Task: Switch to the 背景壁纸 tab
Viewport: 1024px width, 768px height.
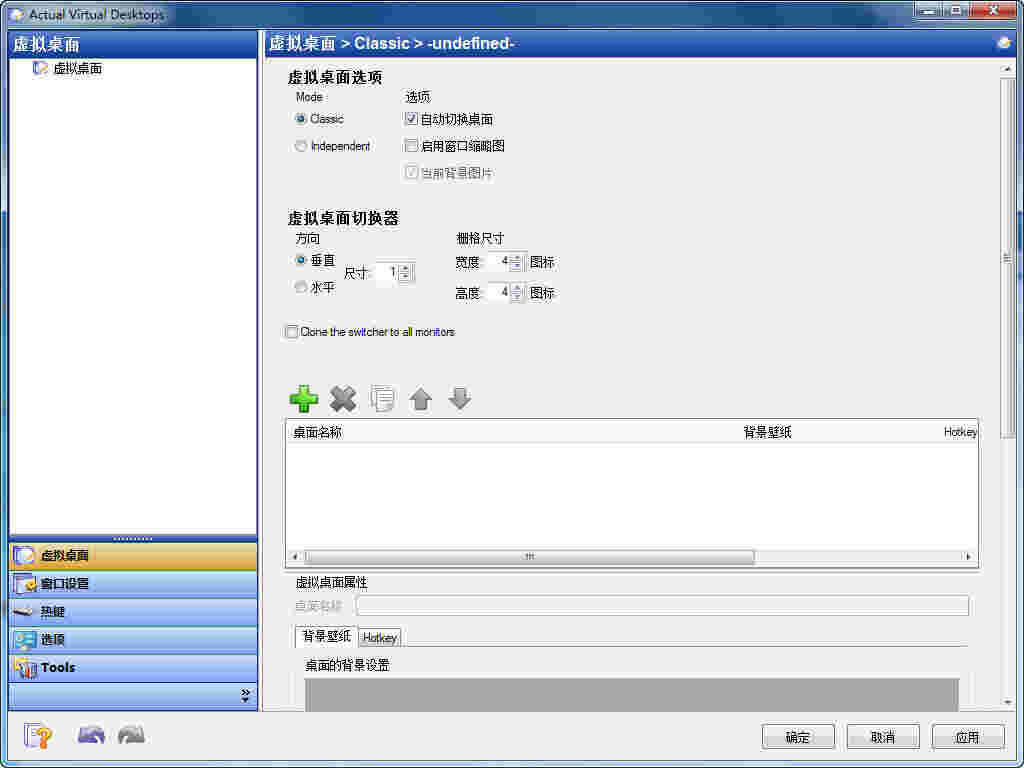Action: (327, 636)
